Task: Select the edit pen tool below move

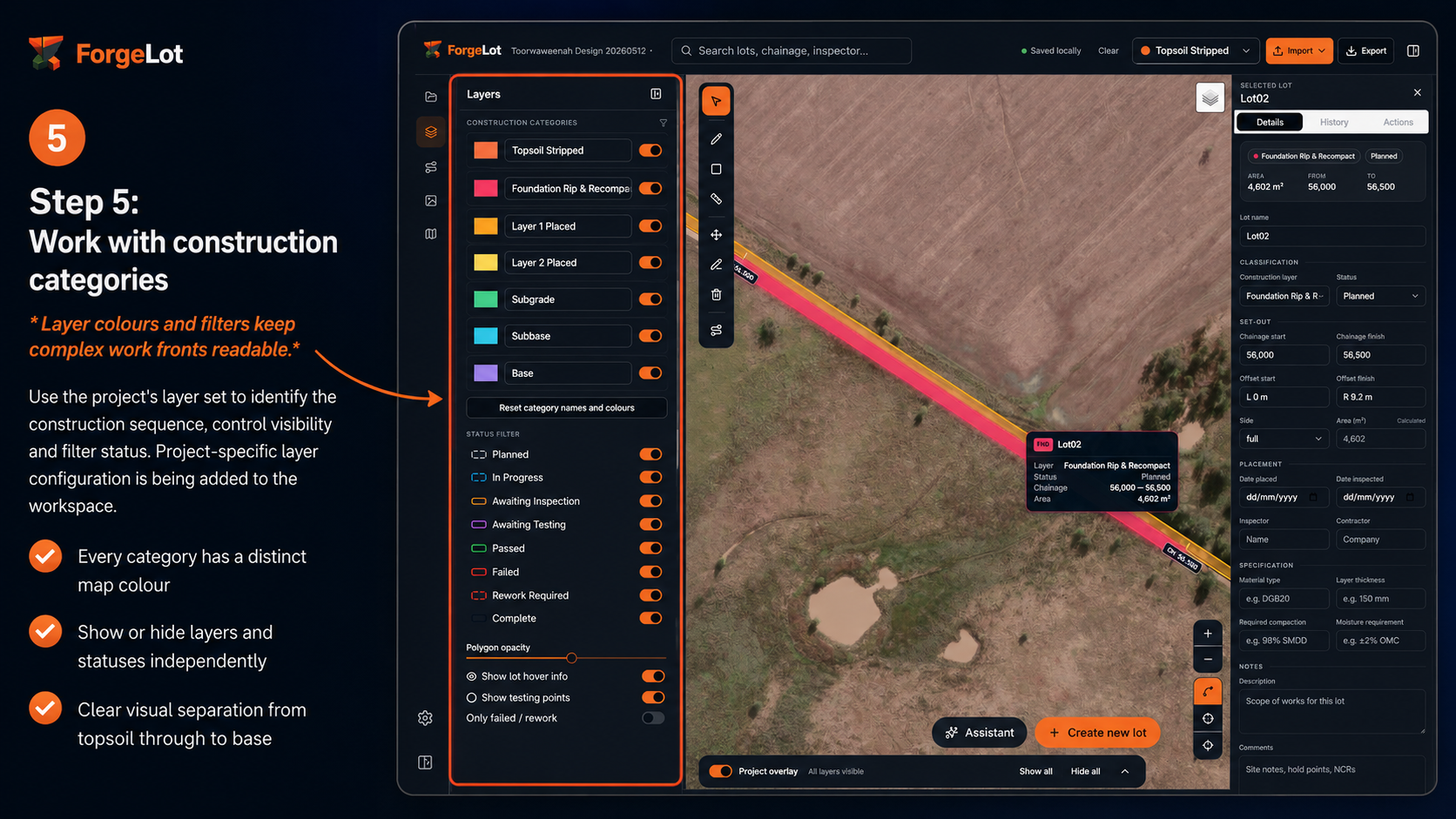Action: point(716,265)
